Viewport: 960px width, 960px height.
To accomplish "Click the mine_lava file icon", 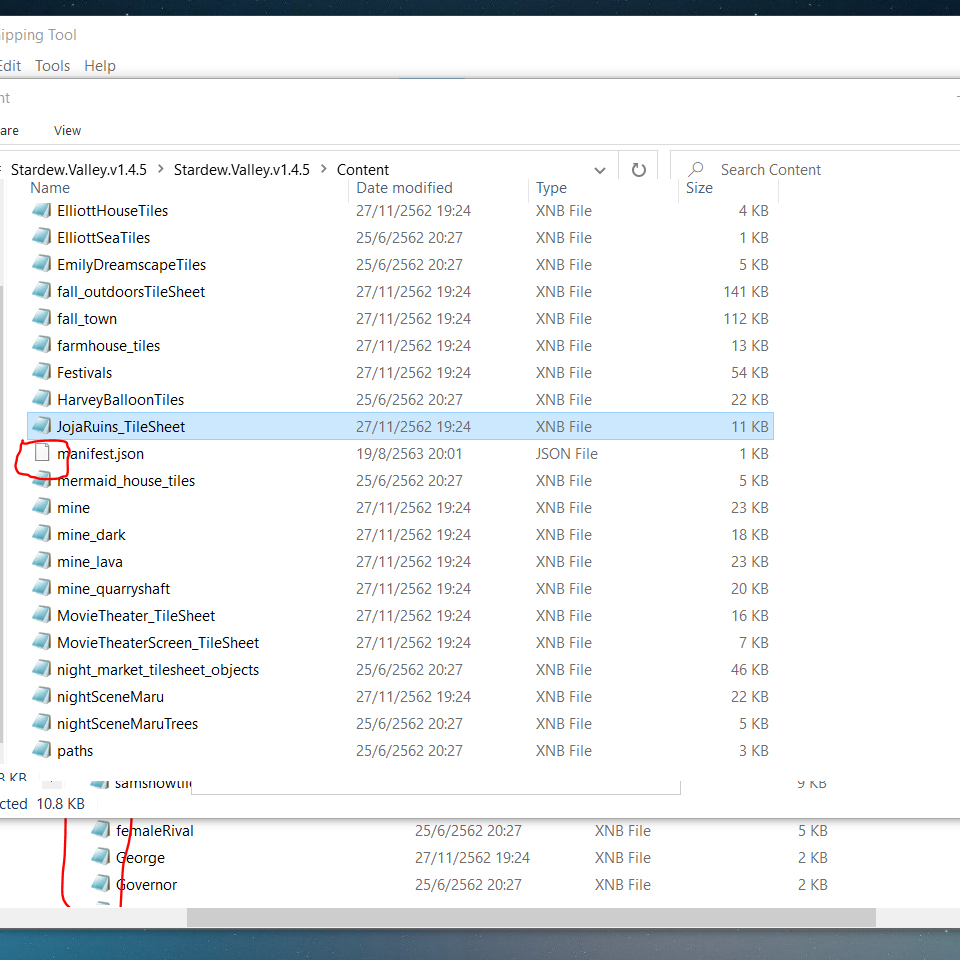I will [x=42, y=561].
